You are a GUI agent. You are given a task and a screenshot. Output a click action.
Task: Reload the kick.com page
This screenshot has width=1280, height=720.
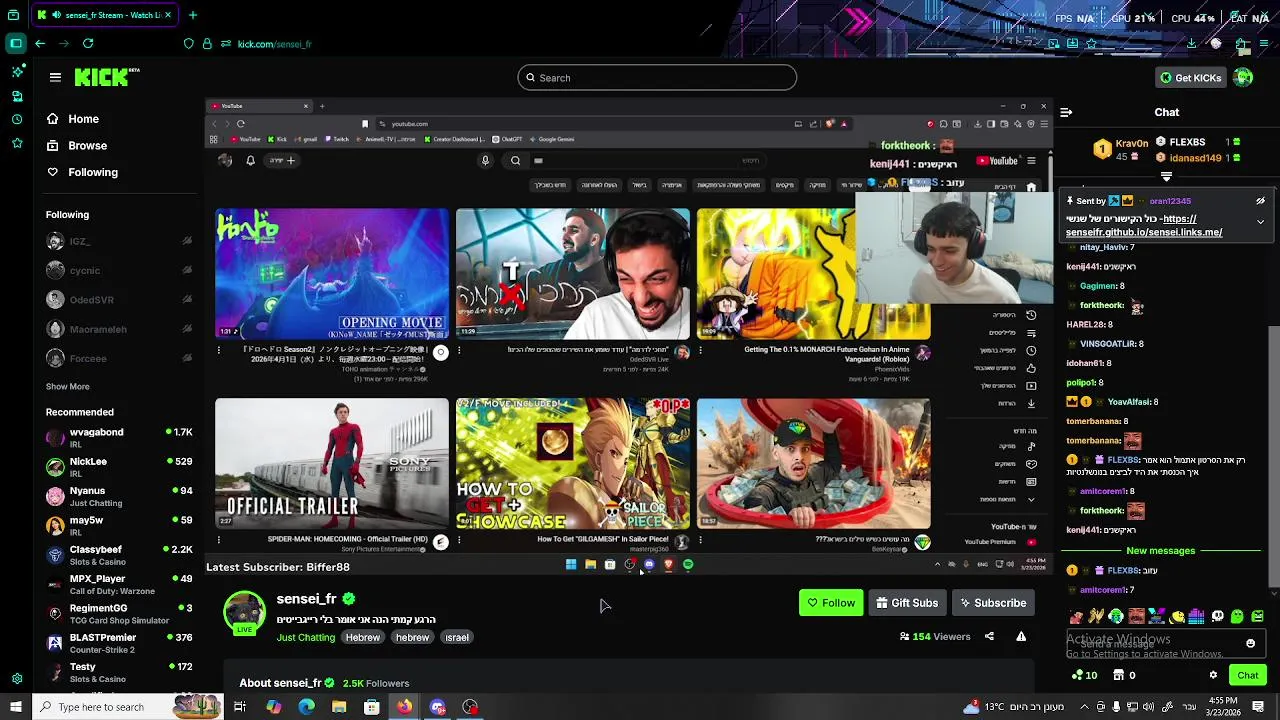click(88, 44)
